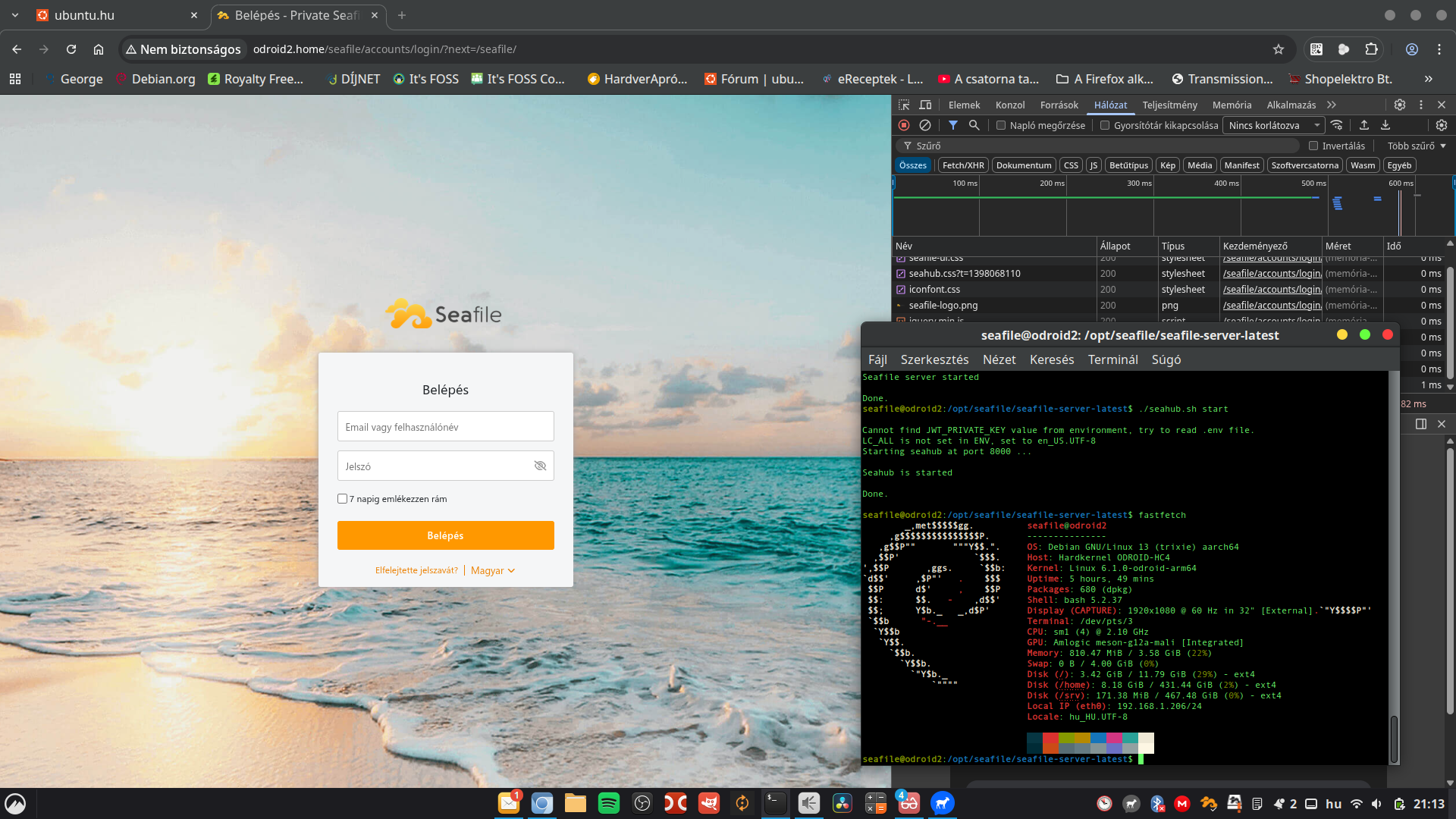The width and height of the screenshot is (1456, 819).
Task: Click the 'Jelszó' password field
Action: tap(446, 466)
